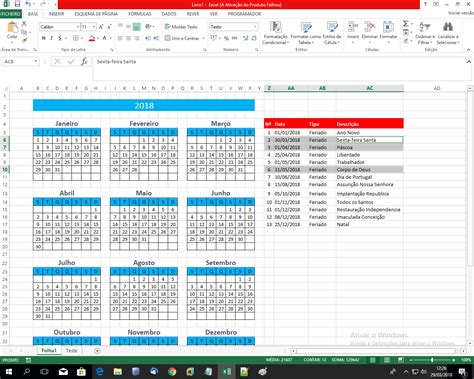Click the percent style icon
The image size is (474, 379).
(x=226, y=38)
